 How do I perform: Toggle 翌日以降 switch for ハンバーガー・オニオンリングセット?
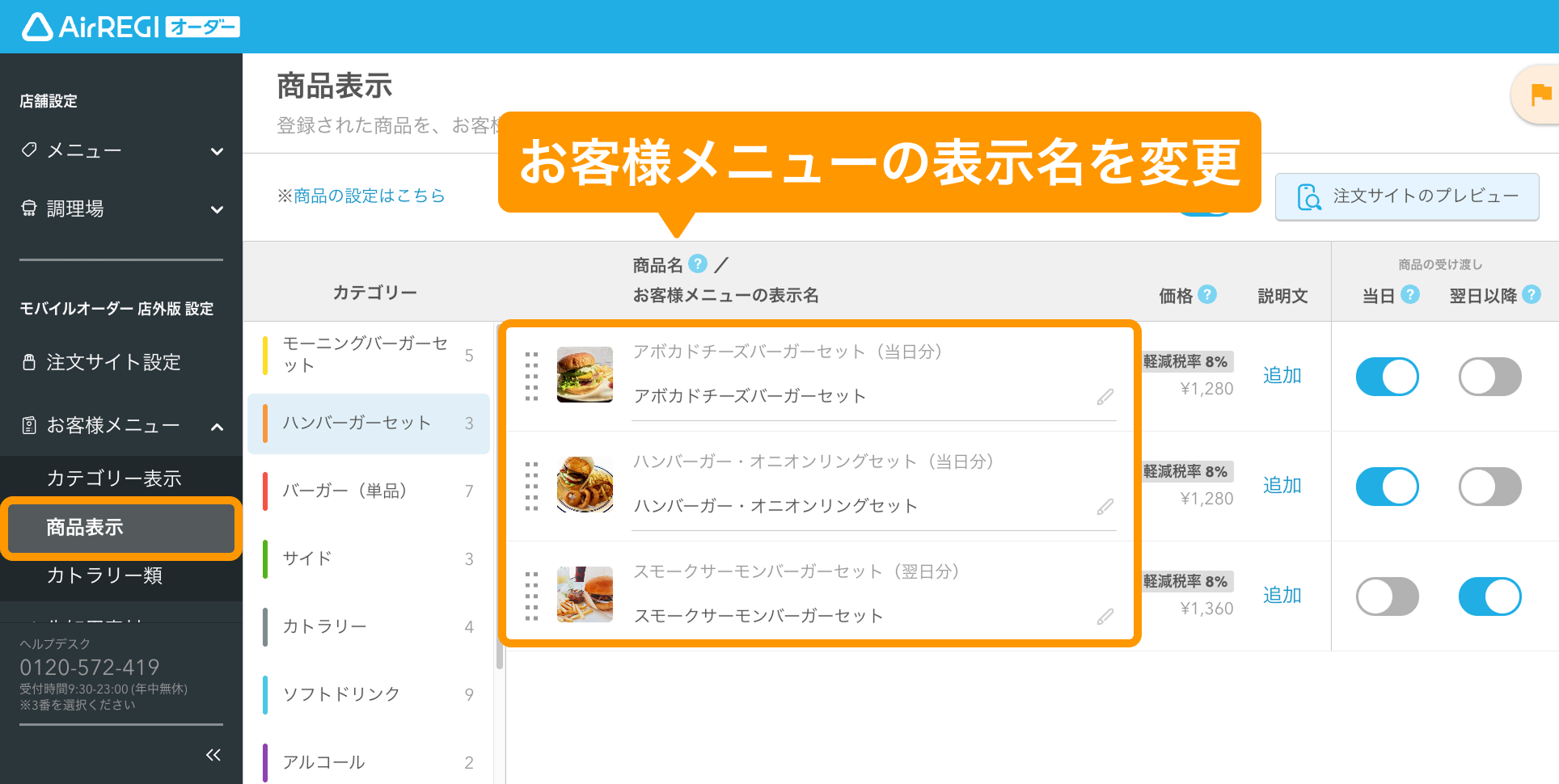[1490, 487]
